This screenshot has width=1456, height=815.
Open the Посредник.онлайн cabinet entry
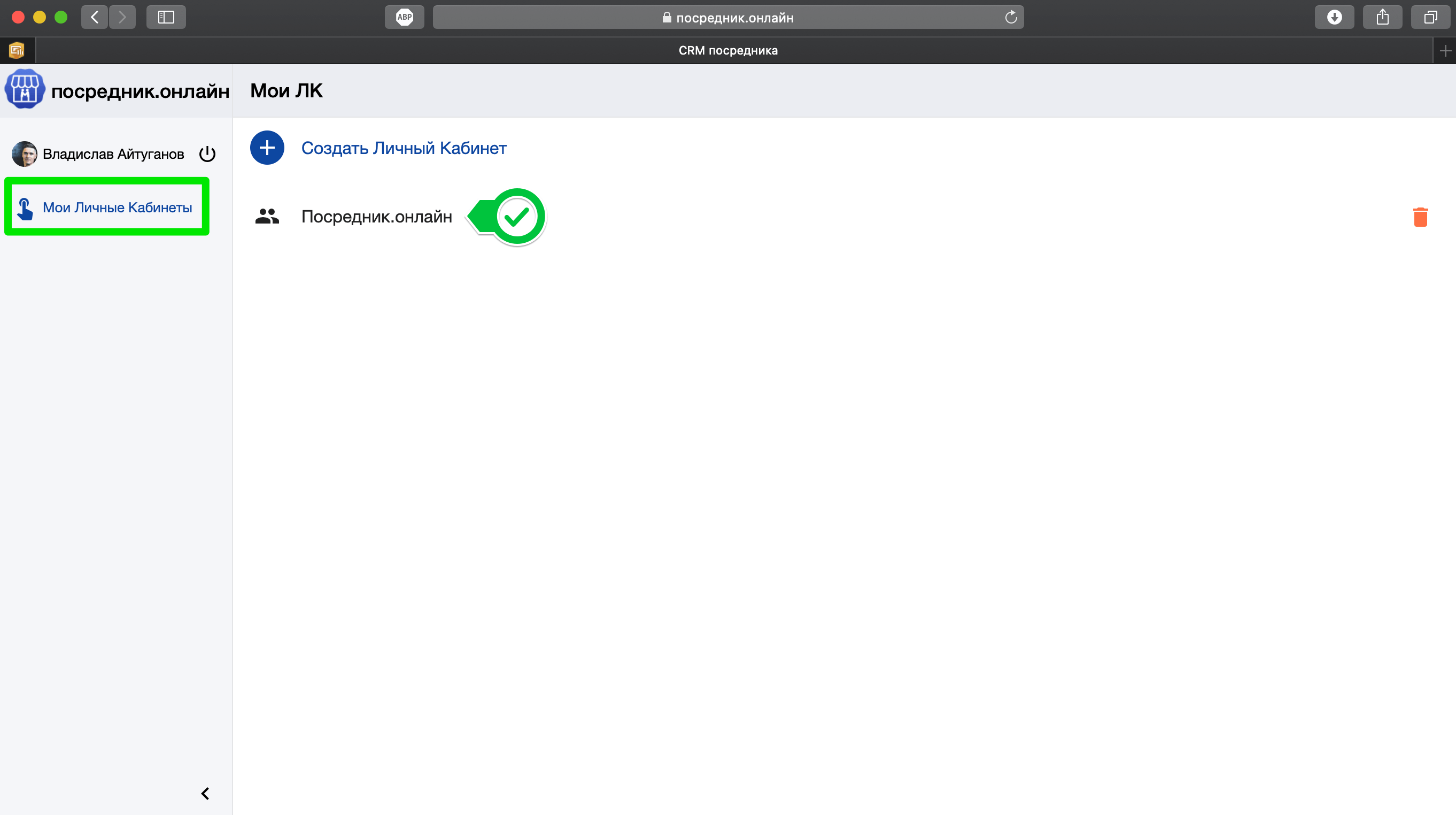(376, 217)
